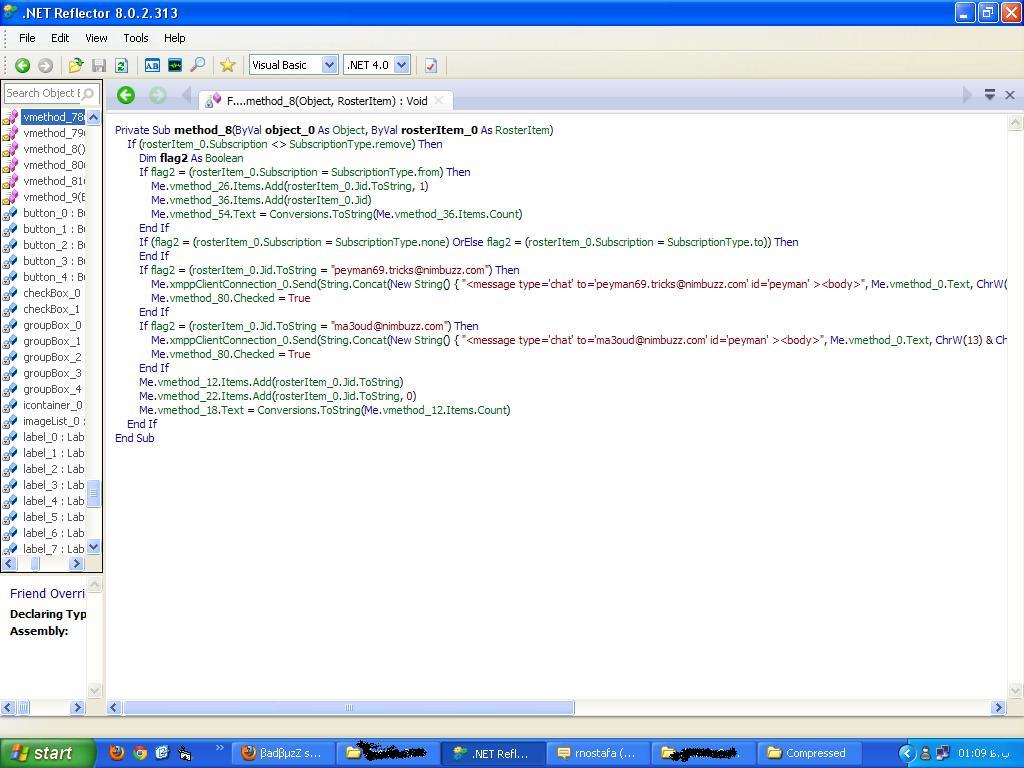Click the search icon in Search Object field
The image size is (1024, 768).
88,93
